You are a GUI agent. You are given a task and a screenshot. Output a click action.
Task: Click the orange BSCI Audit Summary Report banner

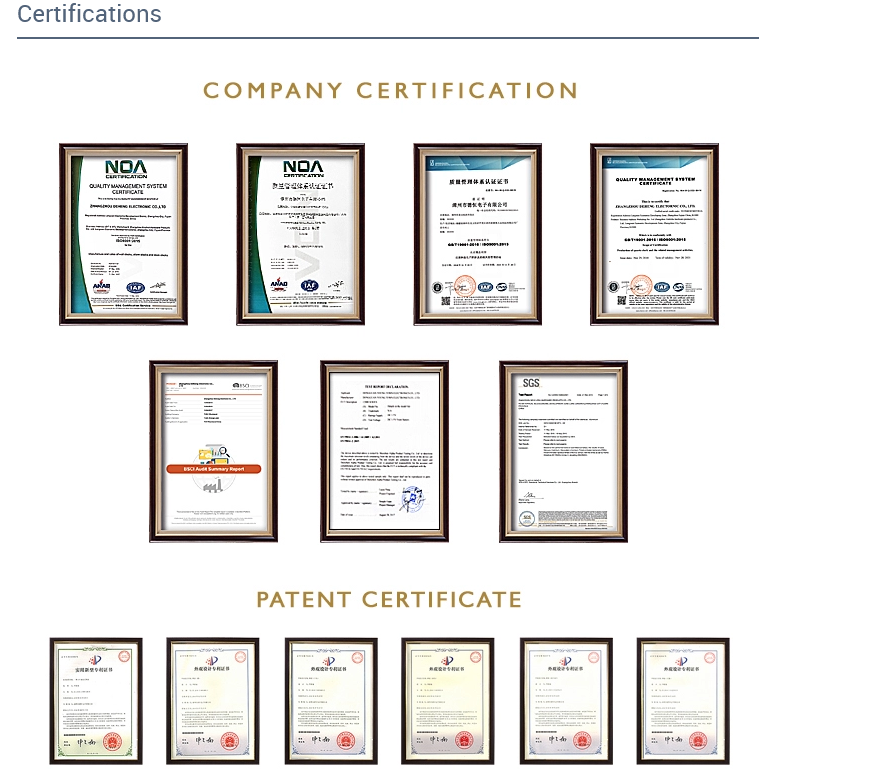click(x=213, y=468)
